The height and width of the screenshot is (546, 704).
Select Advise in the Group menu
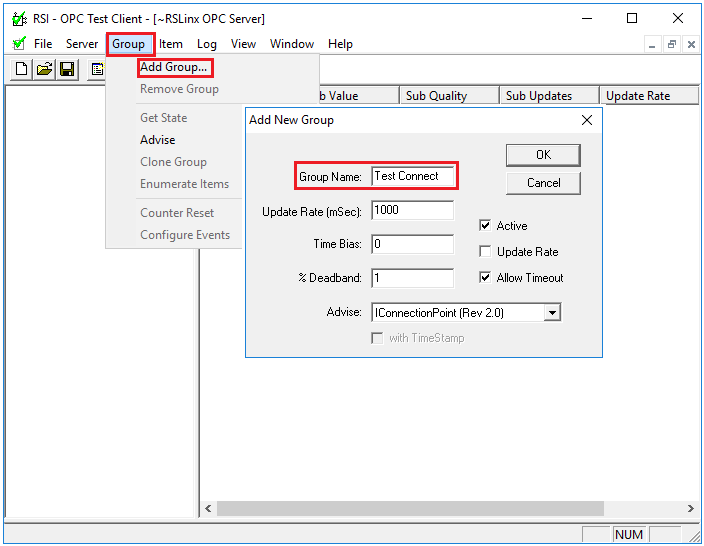[158, 140]
